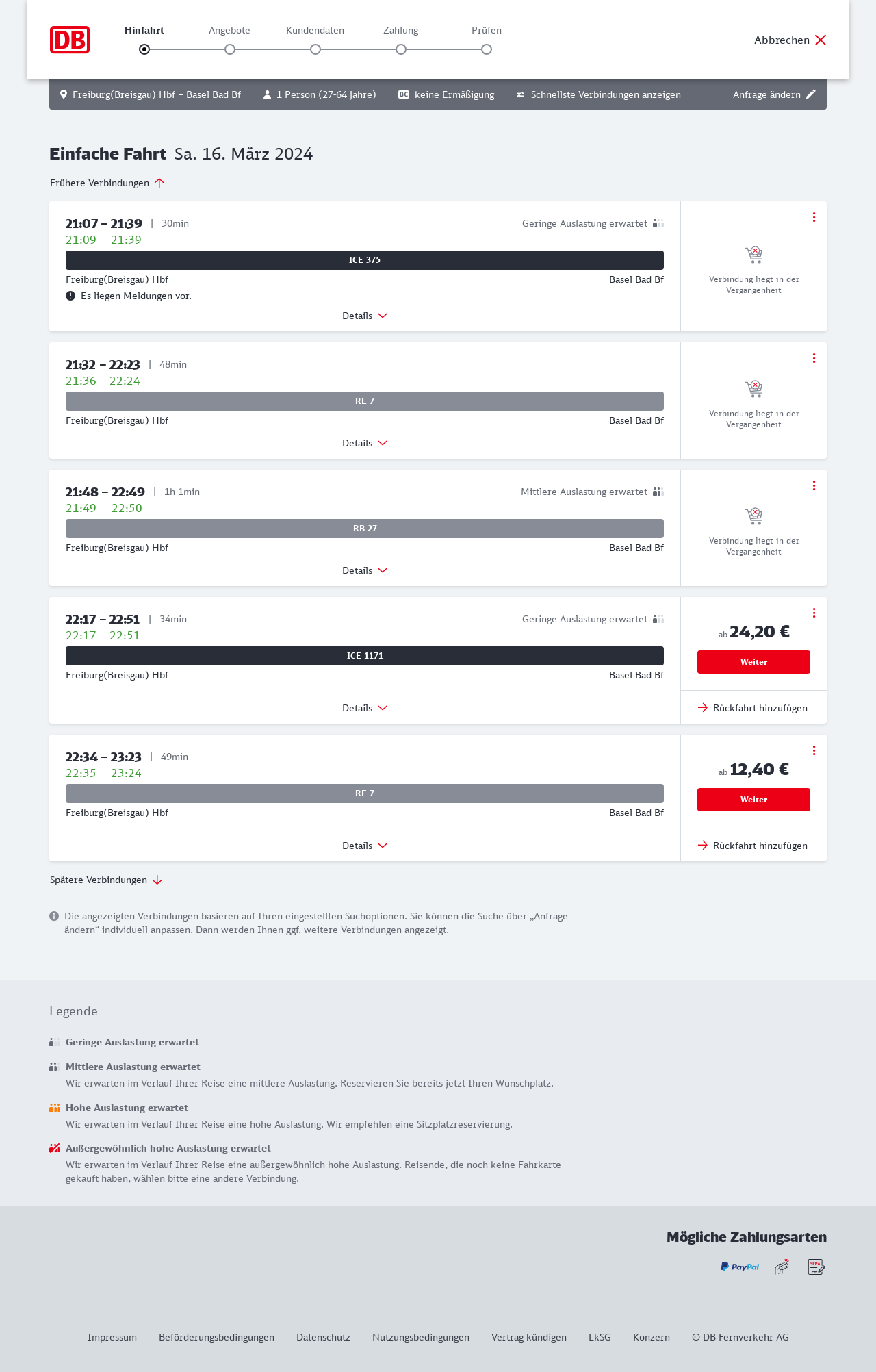Click the Anfrage ändern pencil icon
This screenshot has width=876, height=1372.
click(x=811, y=94)
